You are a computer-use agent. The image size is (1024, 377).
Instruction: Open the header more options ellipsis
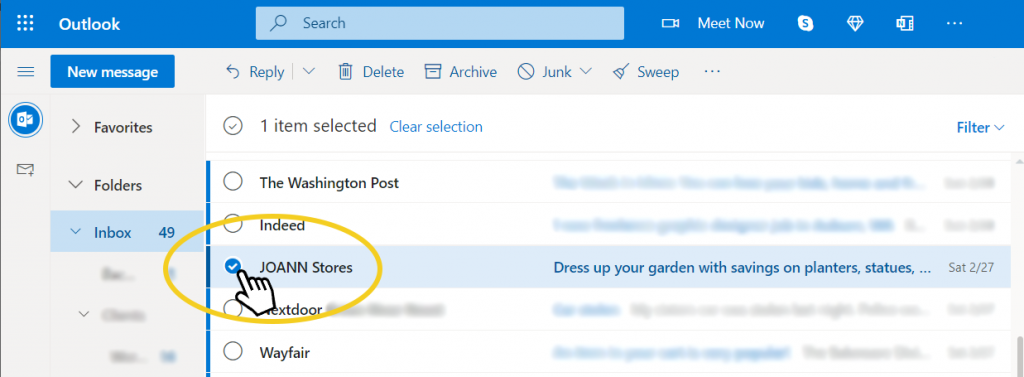click(x=954, y=24)
